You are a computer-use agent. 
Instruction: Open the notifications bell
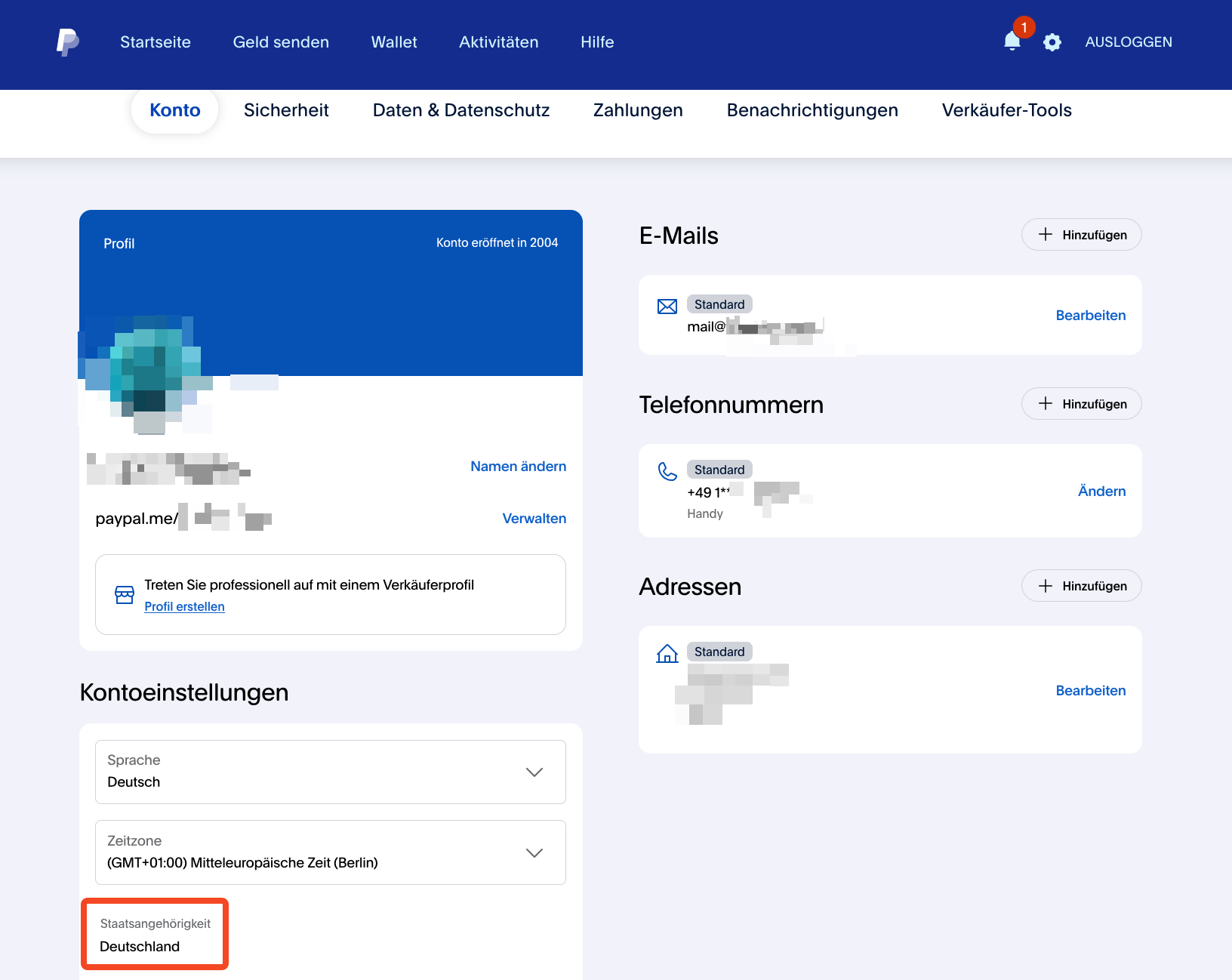click(x=1012, y=41)
